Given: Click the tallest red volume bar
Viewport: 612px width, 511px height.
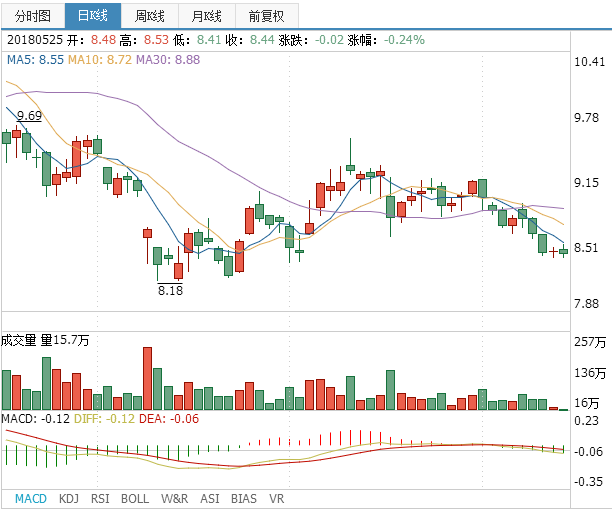Looking at the screenshot, I should coord(147,378).
